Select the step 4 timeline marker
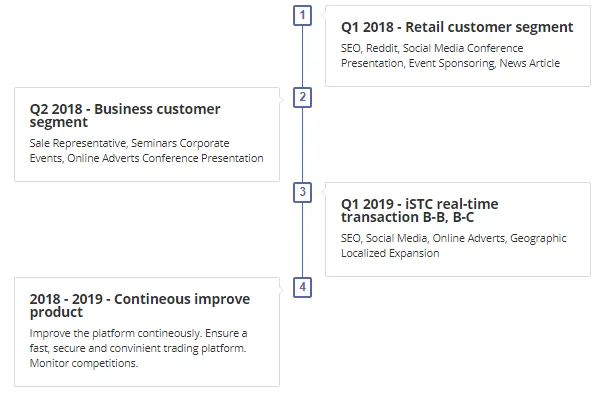This screenshot has height=405, width=609. coord(302,287)
